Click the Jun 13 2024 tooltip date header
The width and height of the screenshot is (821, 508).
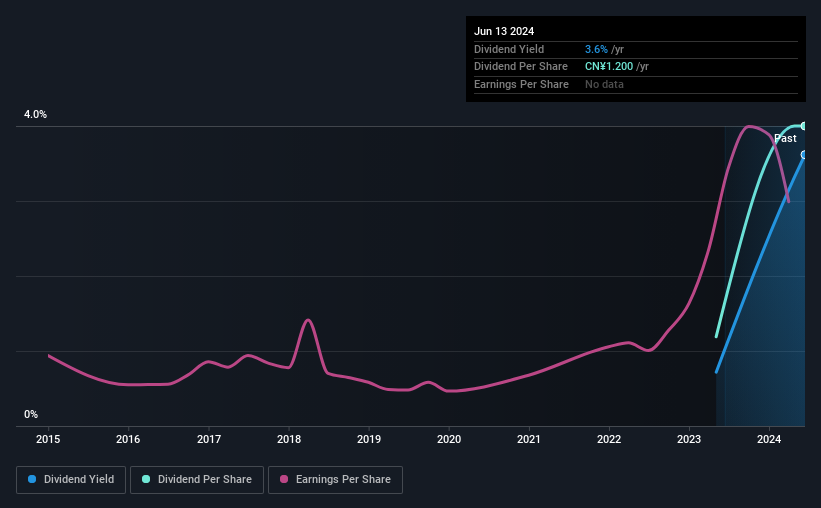(x=504, y=31)
